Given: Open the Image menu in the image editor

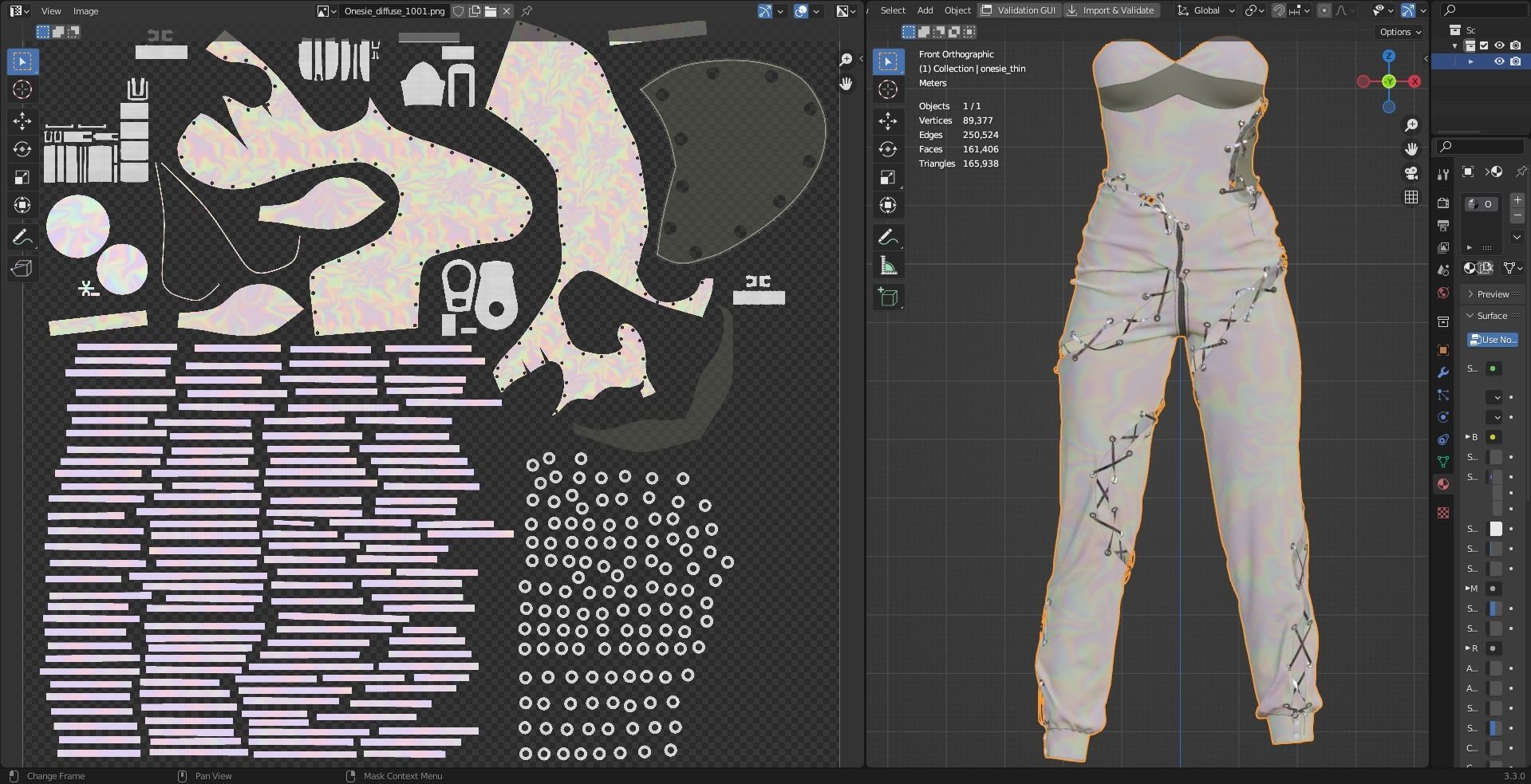Looking at the screenshot, I should [86, 11].
